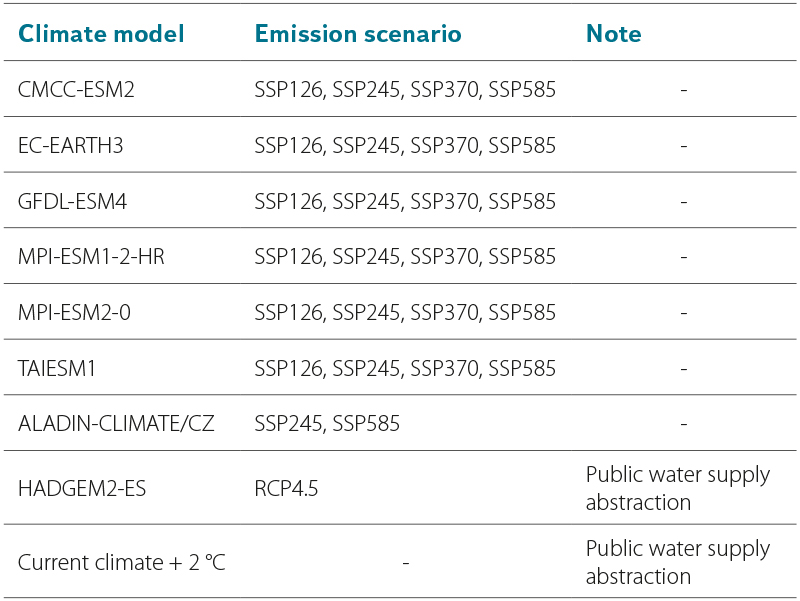
Task: Click the Current climate row's note text
Action: point(678,562)
